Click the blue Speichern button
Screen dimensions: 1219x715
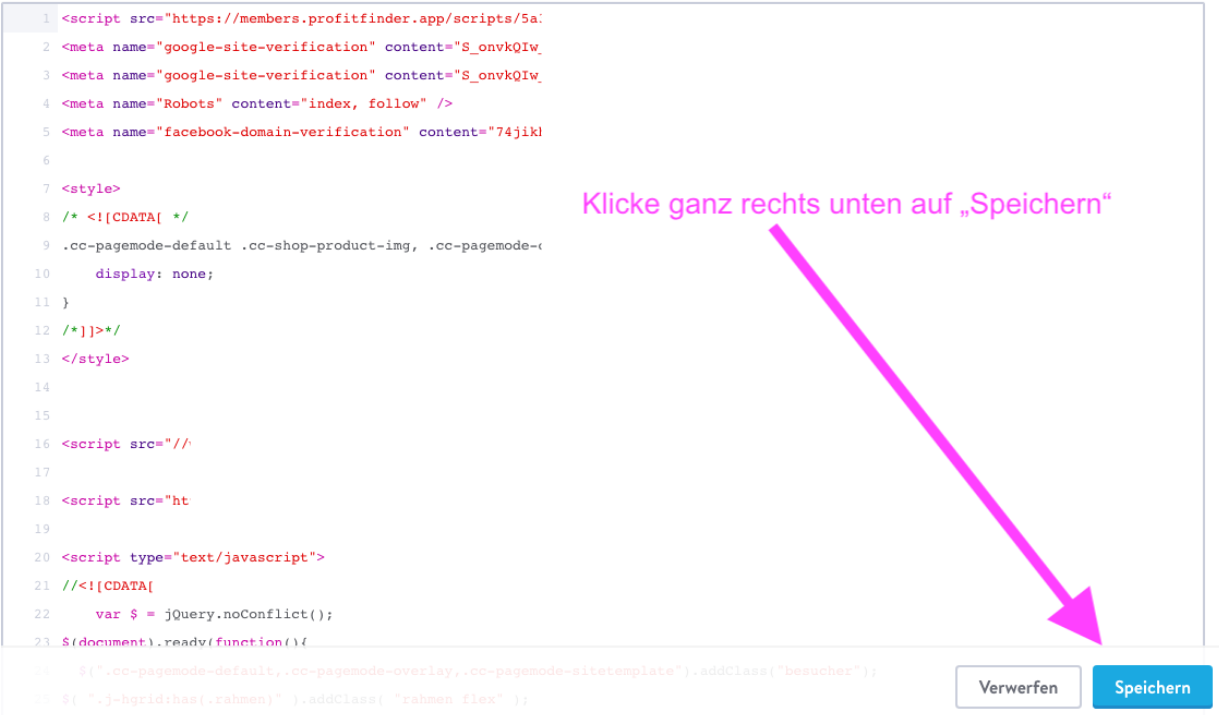(x=1152, y=687)
